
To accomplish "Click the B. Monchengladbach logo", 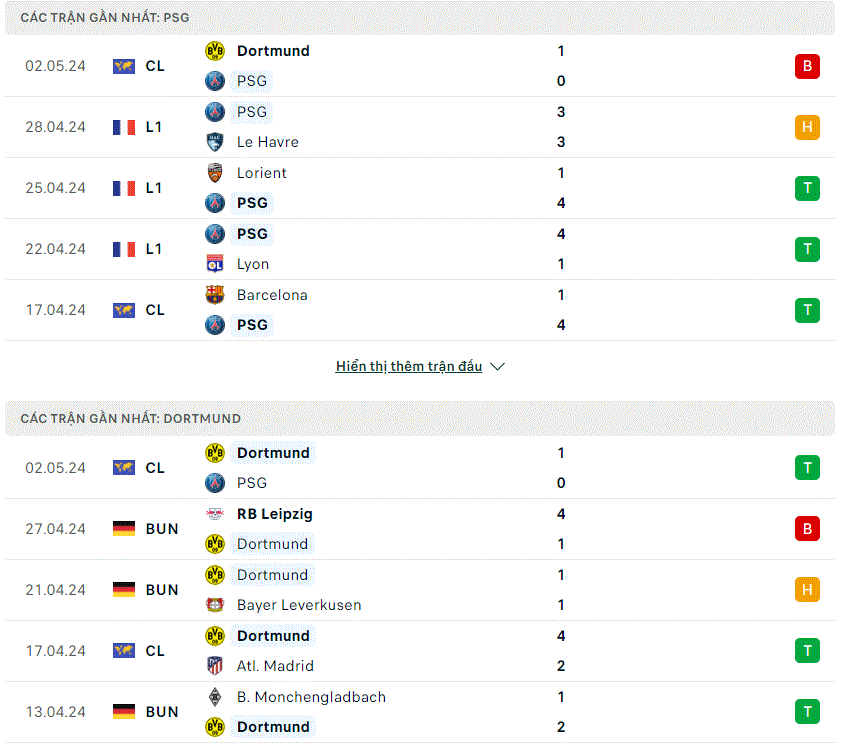I will coord(215,697).
